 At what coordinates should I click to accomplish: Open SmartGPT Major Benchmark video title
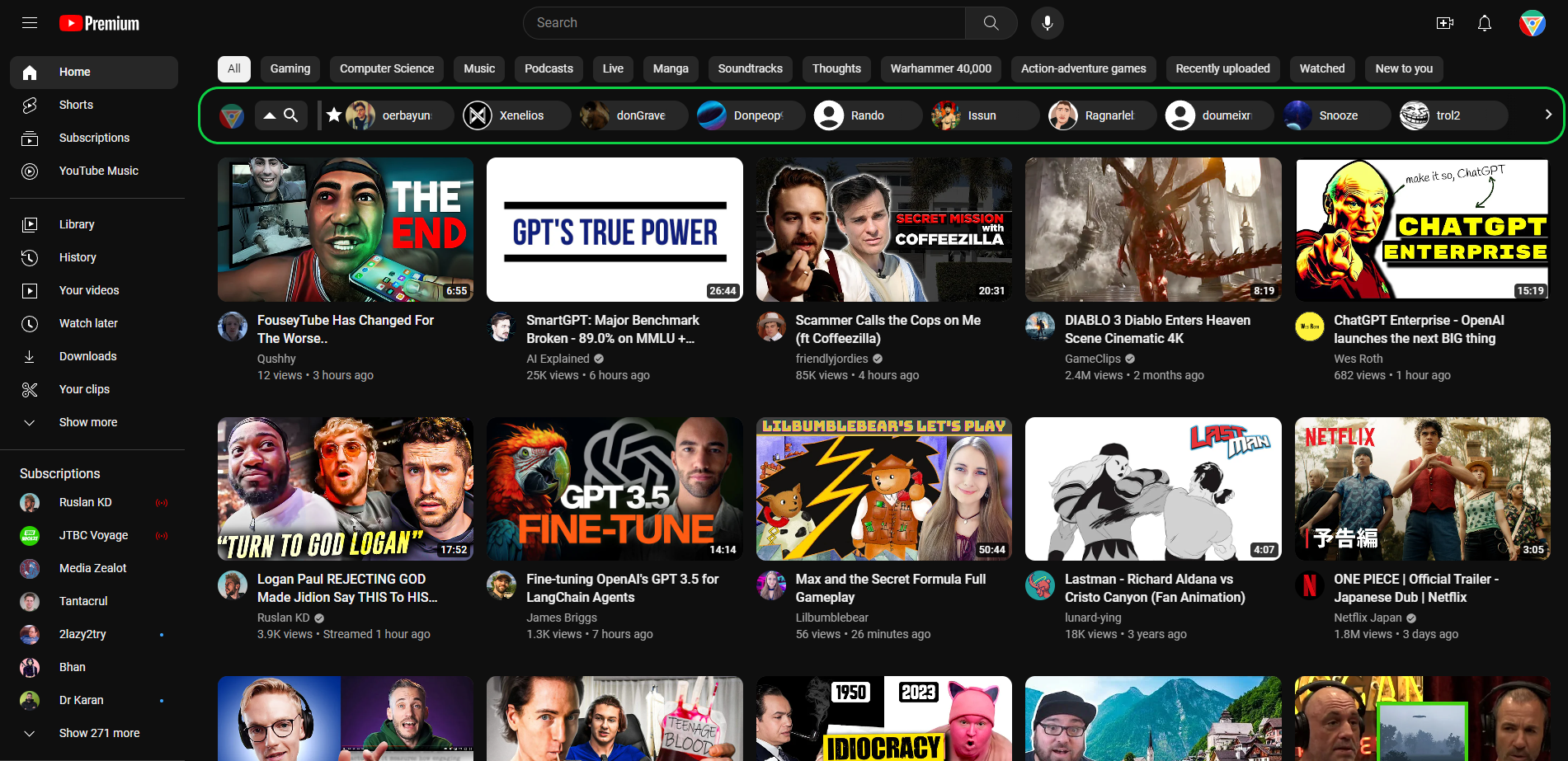click(x=613, y=329)
